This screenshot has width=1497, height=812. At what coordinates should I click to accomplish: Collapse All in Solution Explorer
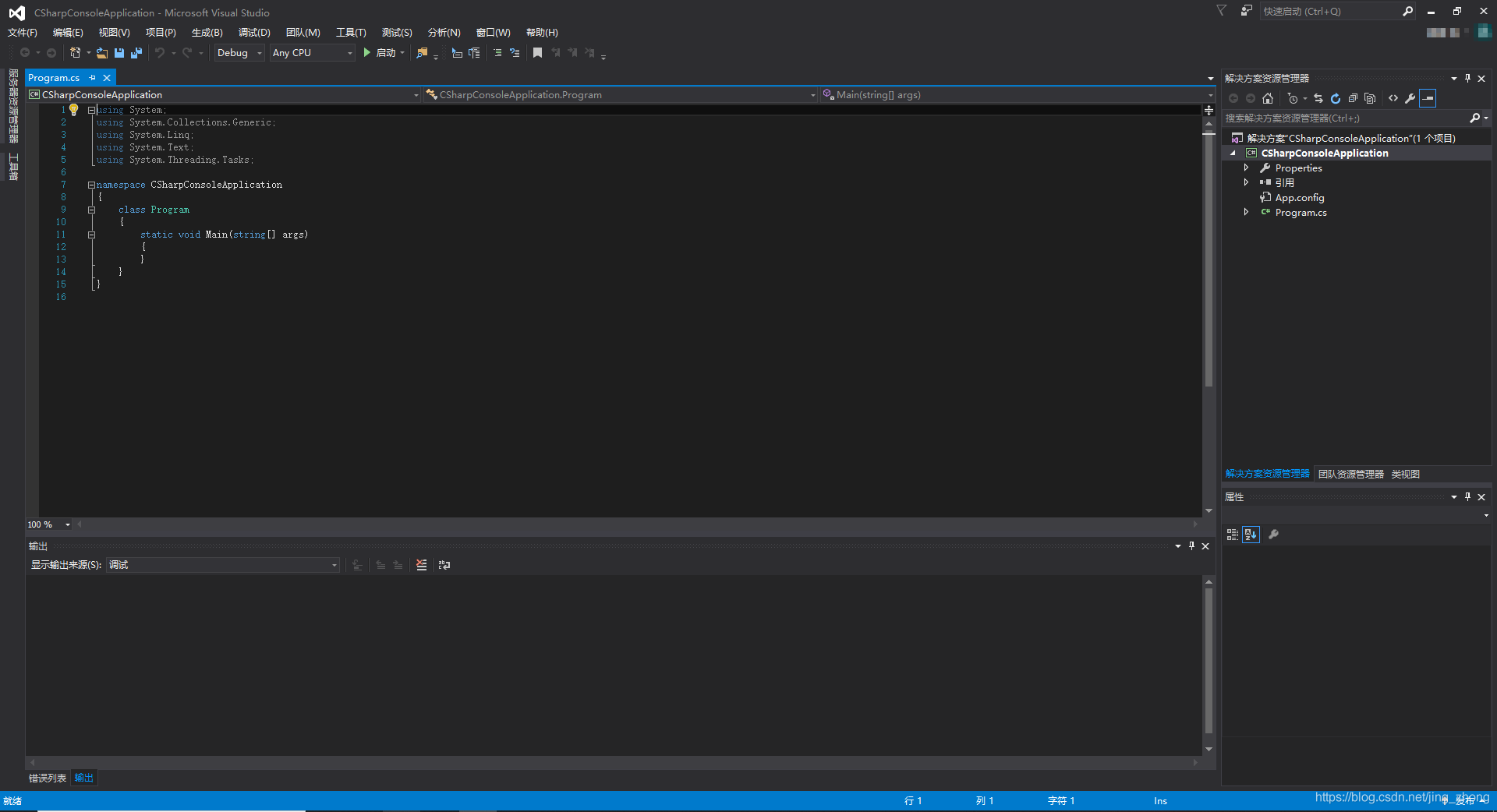click(x=1353, y=98)
